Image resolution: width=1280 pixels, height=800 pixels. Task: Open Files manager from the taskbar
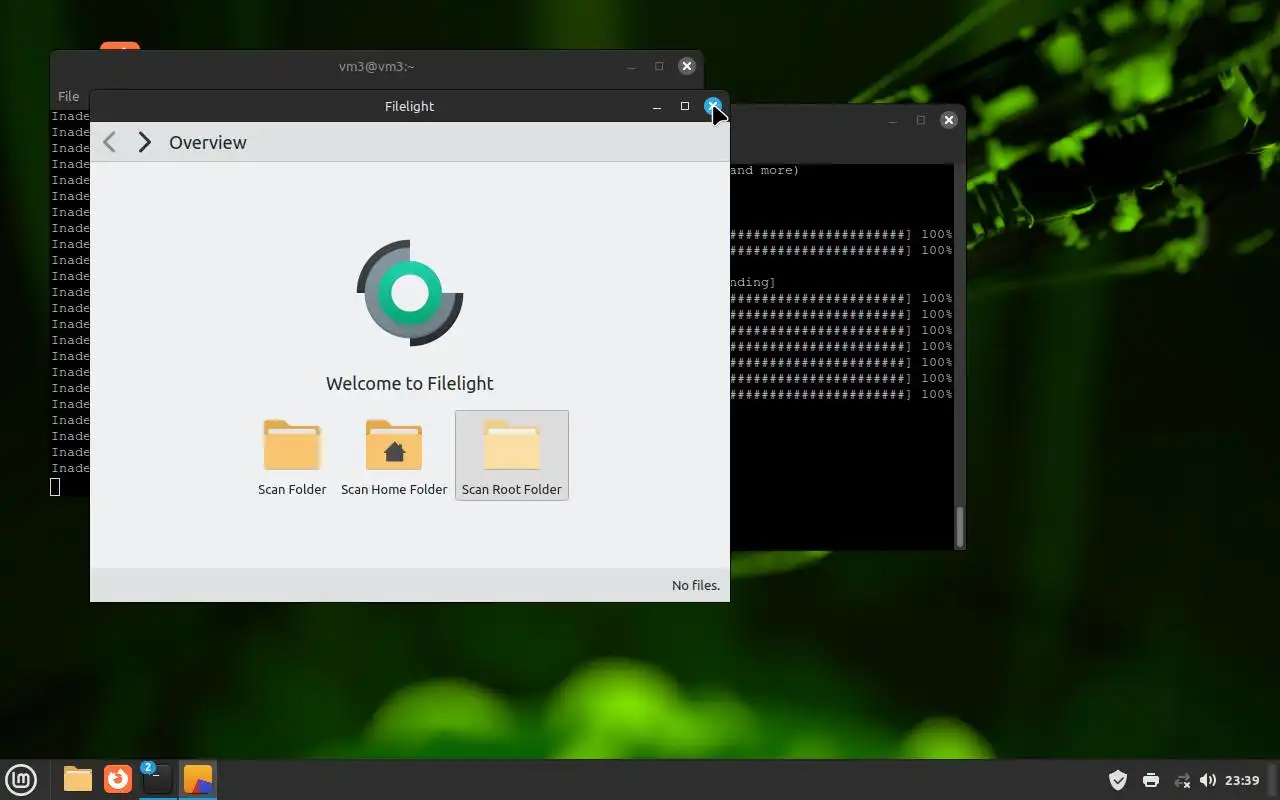(78, 779)
